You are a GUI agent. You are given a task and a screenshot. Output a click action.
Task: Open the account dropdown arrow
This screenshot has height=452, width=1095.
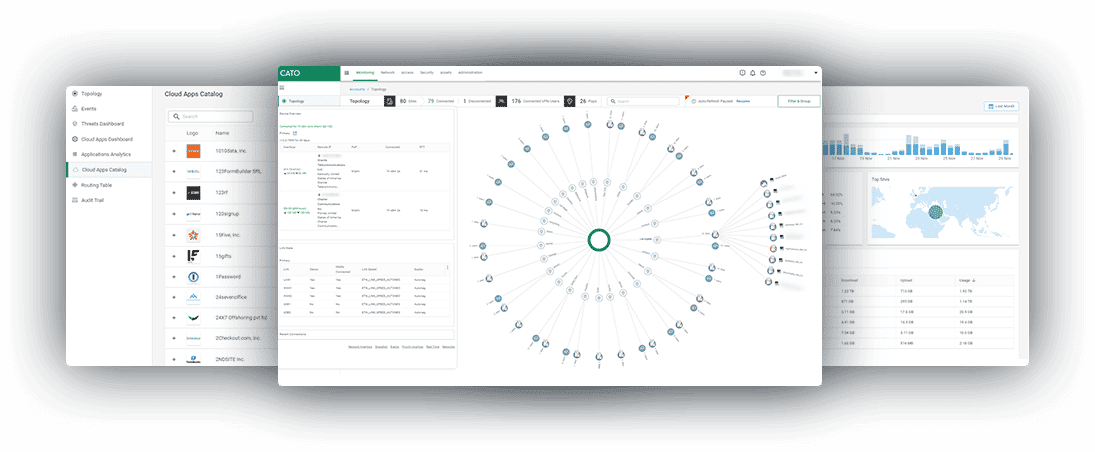(x=815, y=73)
